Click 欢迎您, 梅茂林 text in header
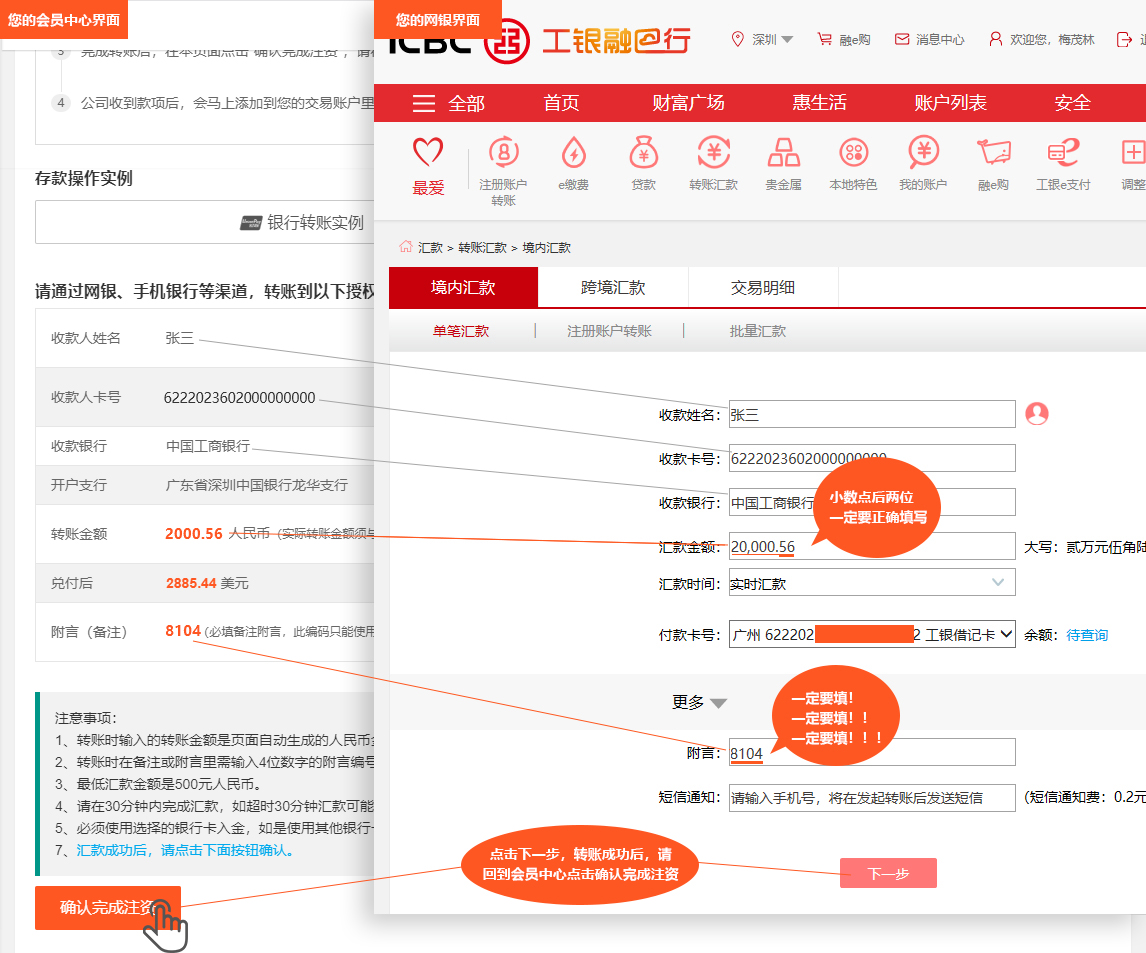This screenshot has width=1146, height=953. (1052, 39)
